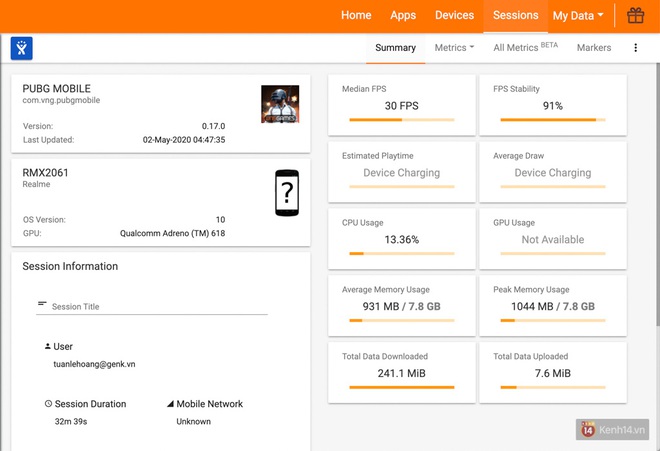Click the Total Data Downloaded bar
660x451 pixels.
402,387
